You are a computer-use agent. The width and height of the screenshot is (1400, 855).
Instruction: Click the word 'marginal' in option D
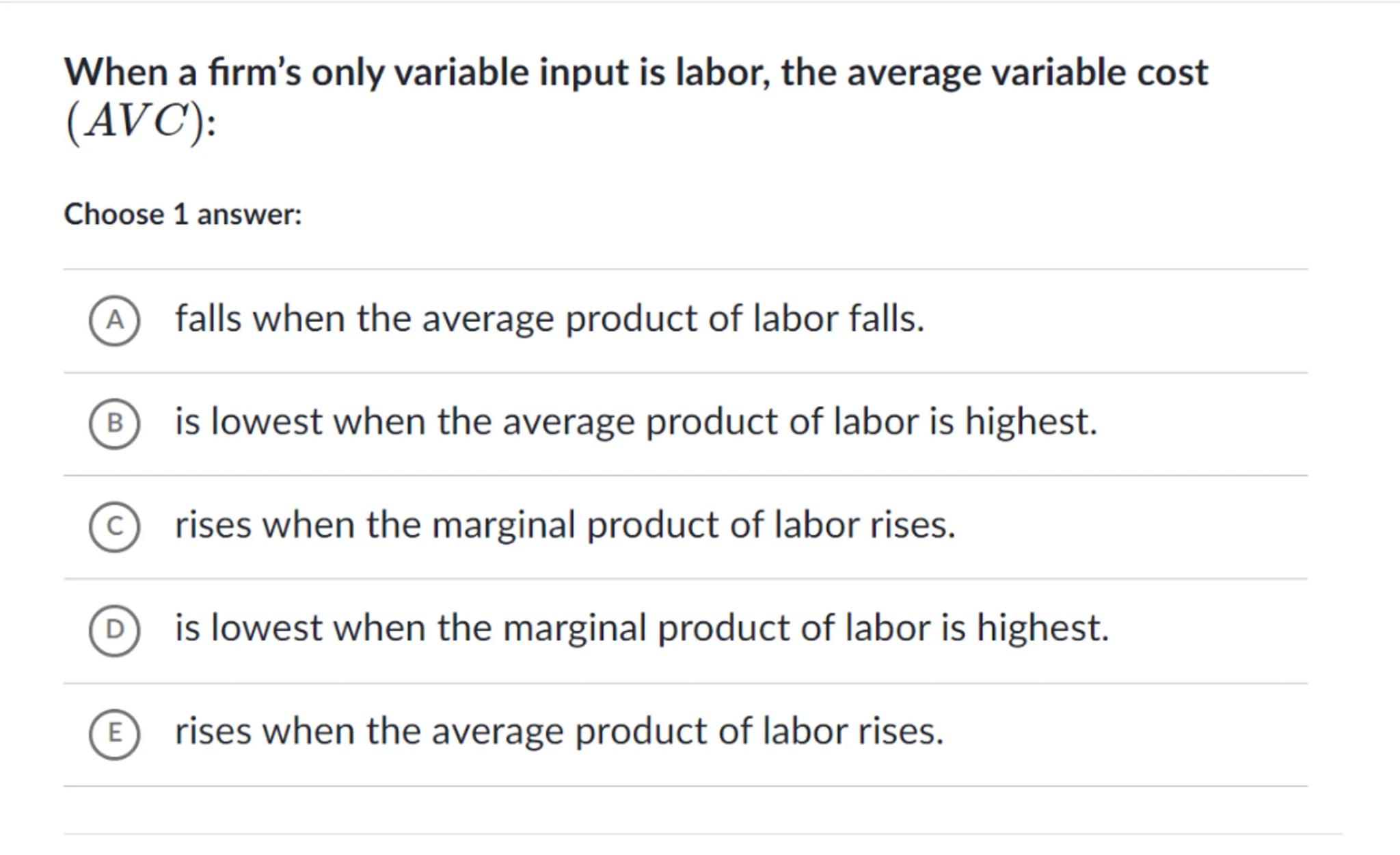pos(574,629)
